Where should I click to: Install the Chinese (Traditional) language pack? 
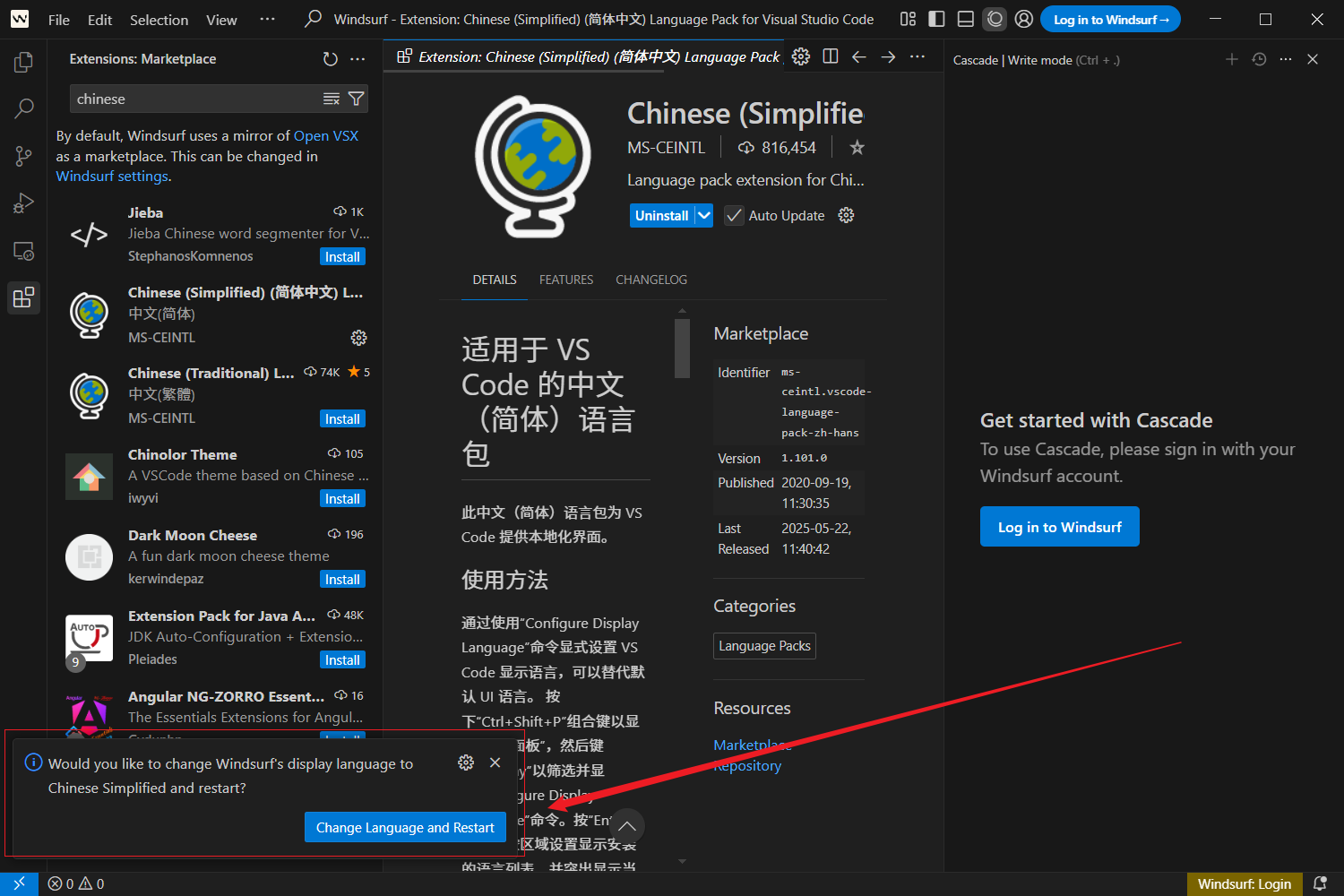342,418
